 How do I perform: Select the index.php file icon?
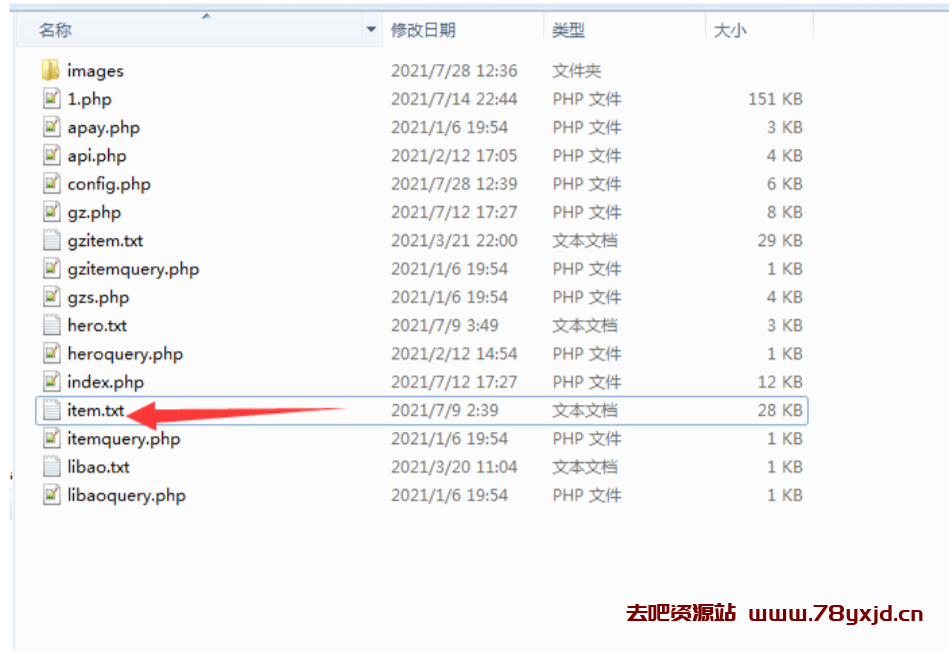click(51, 382)
